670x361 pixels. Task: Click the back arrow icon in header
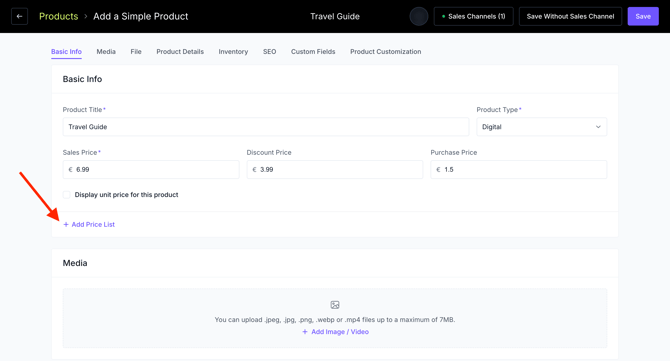click(19, 16)
